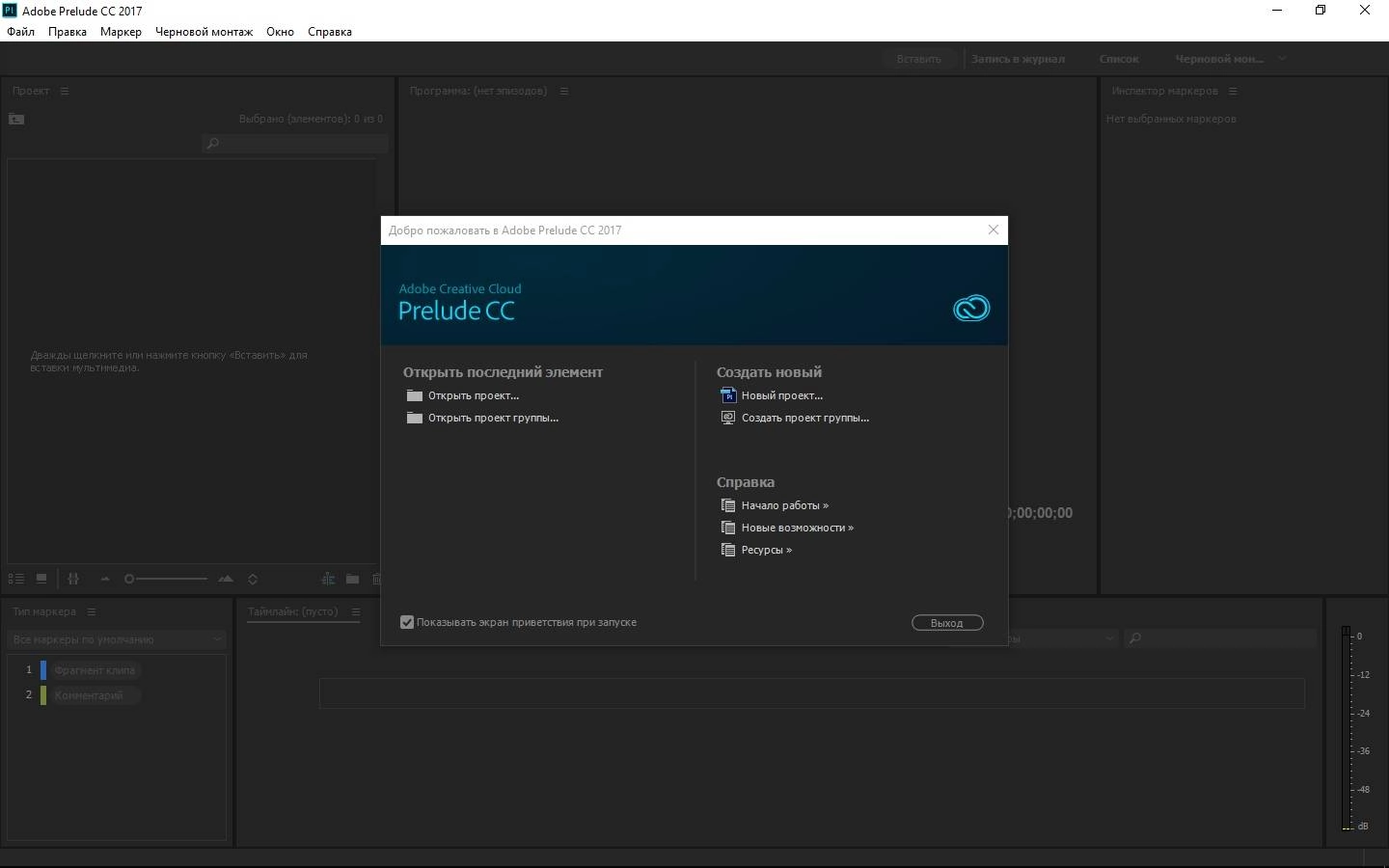Select the Таймлайн: (пусто) tab
This screenshot has height=868, width=1389.
click(x=293, y=611)
